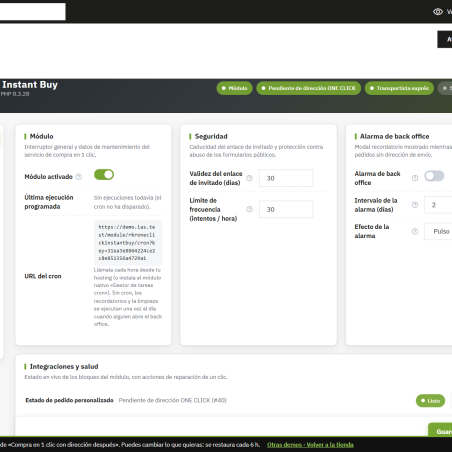Click the Módulo status pill

point(234,88)
